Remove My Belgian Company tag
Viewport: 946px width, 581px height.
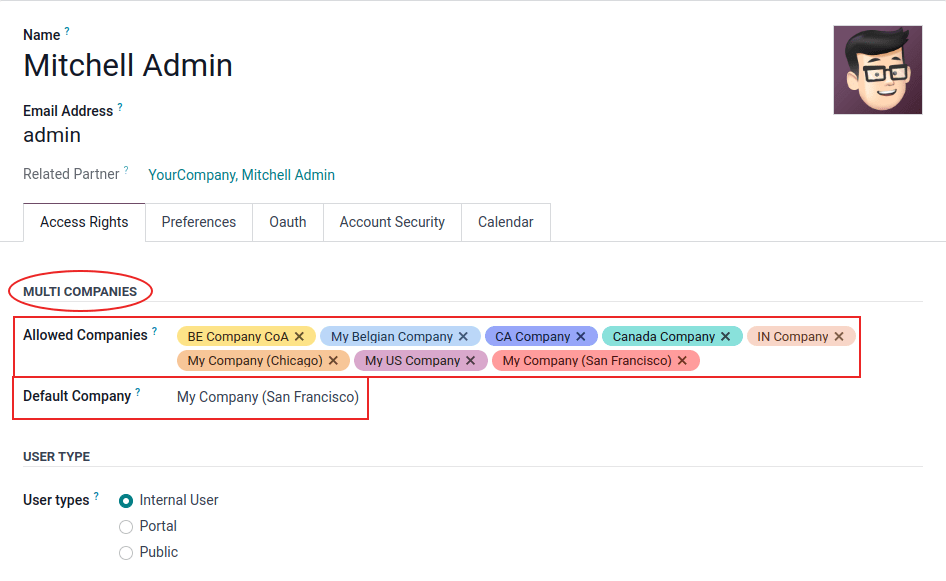point(463,337)
